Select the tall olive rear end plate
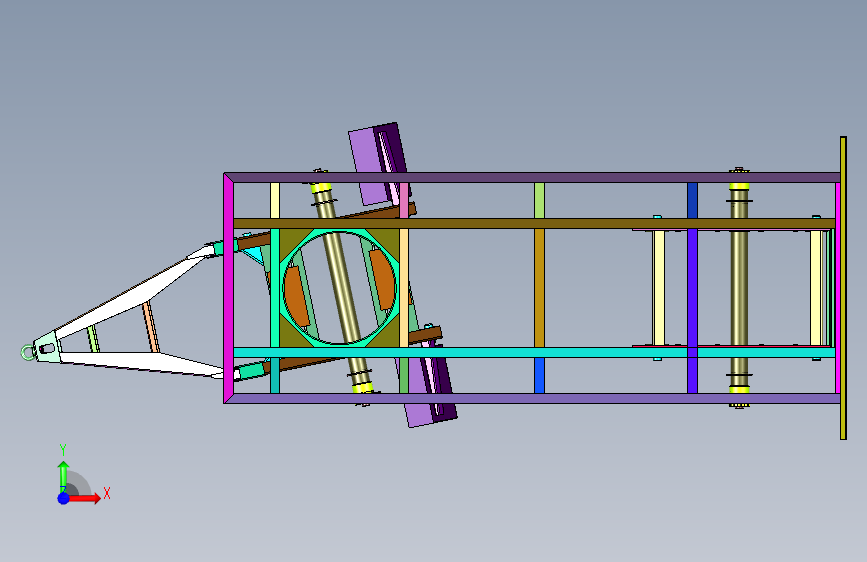Screen dimensions: 867x562 (843, 288)
